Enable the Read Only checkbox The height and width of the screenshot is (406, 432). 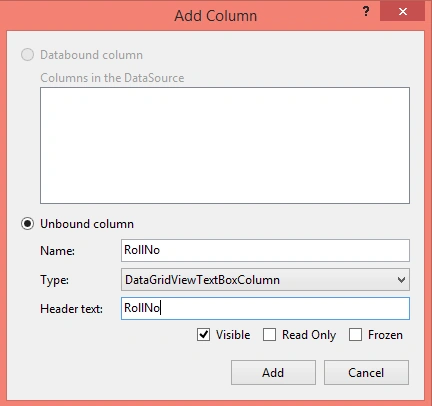pyautogui.click(x=269, y=335)
